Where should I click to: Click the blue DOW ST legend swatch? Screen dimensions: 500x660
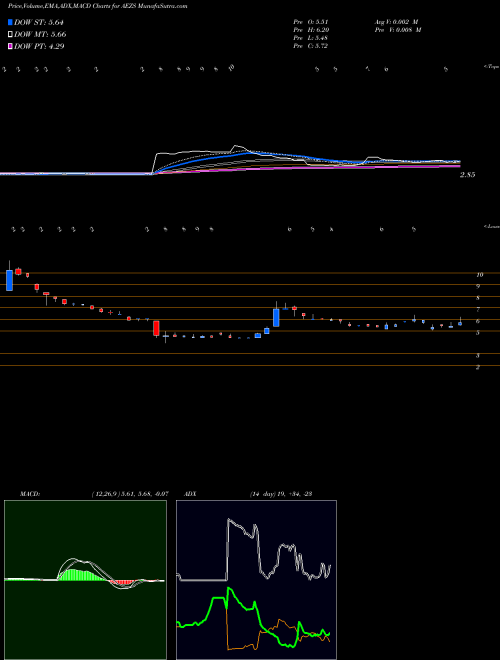click(11, 22)
